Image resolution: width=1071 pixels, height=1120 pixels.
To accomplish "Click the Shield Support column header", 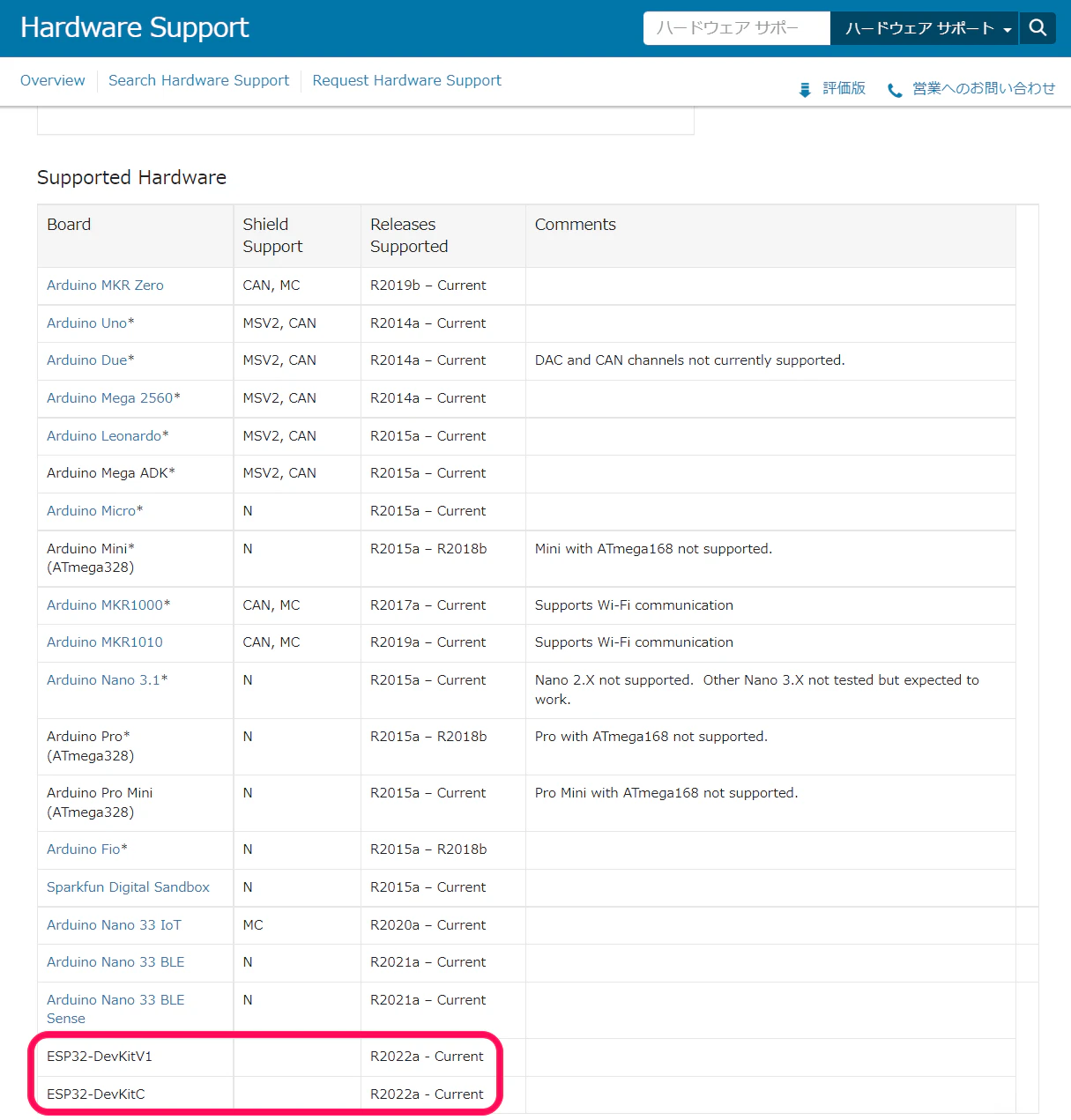I will pyautogui.click(x=297, y=236).
